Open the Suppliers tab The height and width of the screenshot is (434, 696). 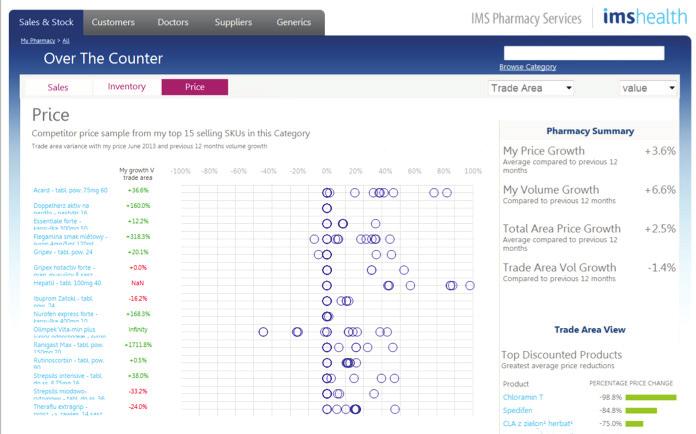(233, 22)
